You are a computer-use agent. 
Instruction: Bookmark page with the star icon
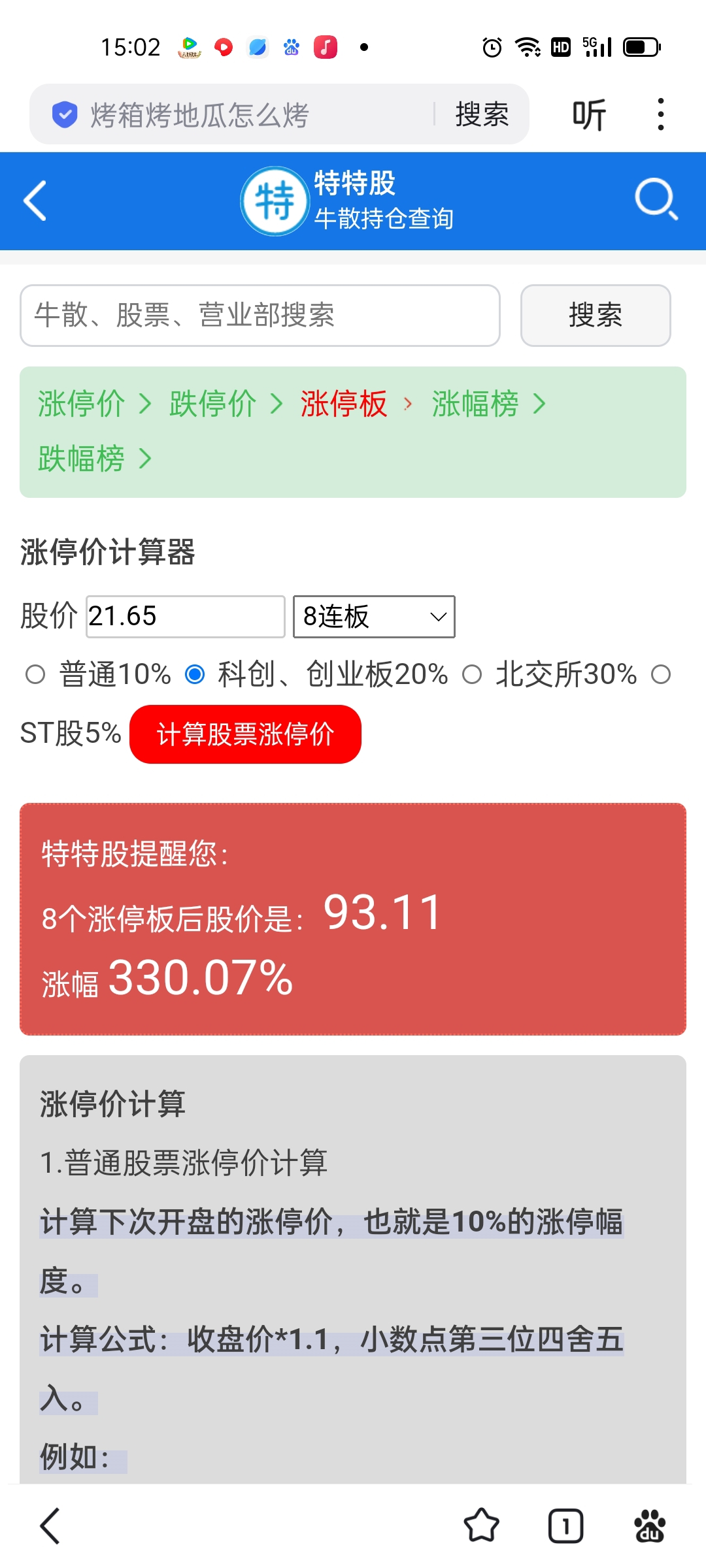(x=482, y=1526)
